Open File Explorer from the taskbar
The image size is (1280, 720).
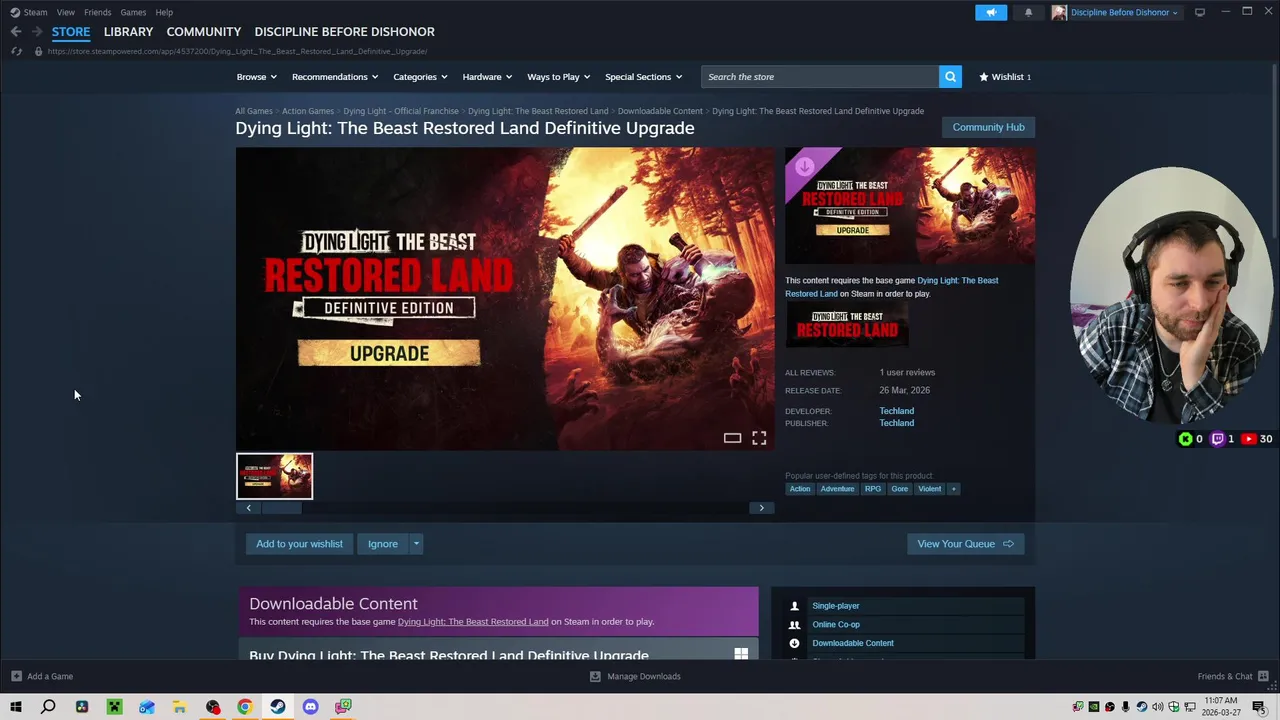[179, 707]
